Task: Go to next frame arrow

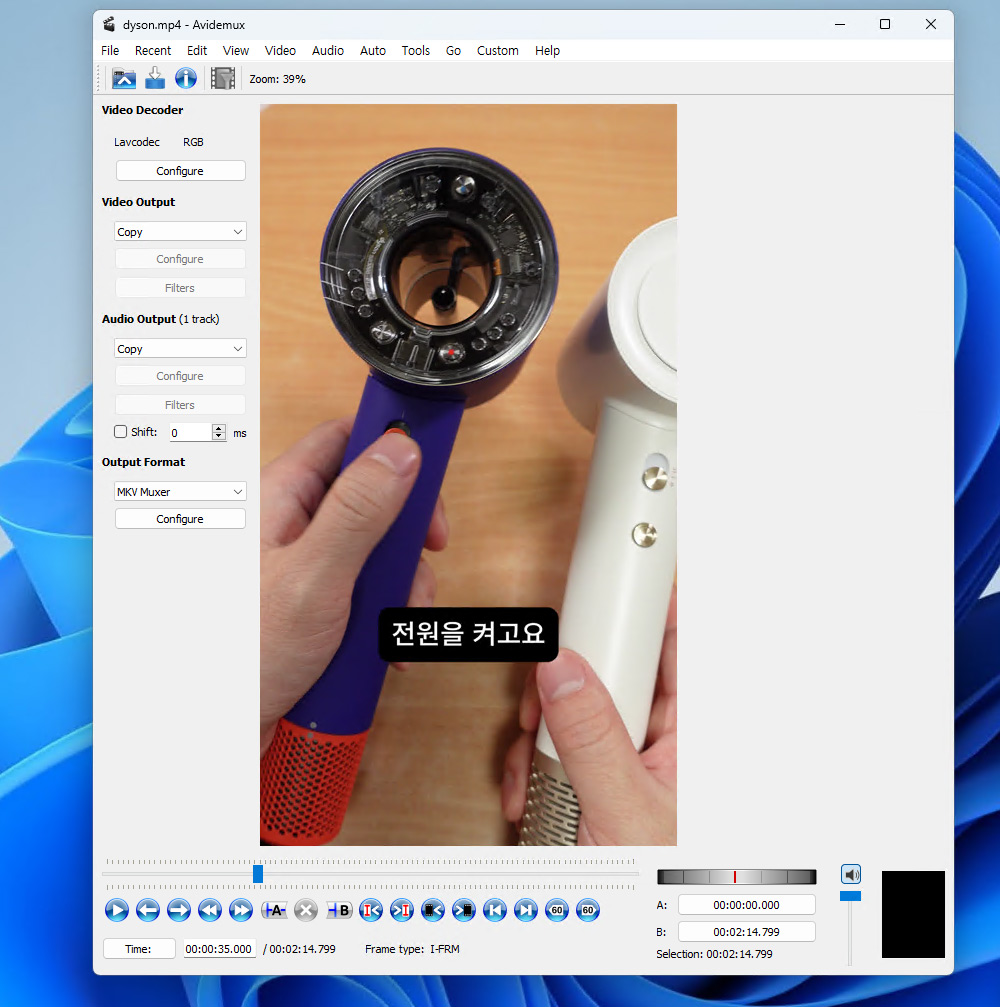Action: [x=179, y=910]
